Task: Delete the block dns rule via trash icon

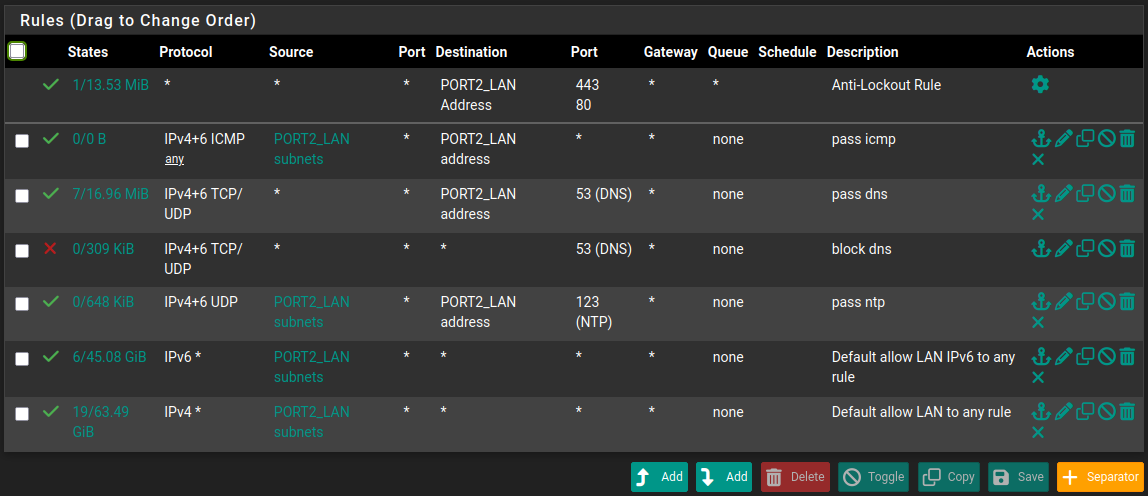Action: [1127, 248]
